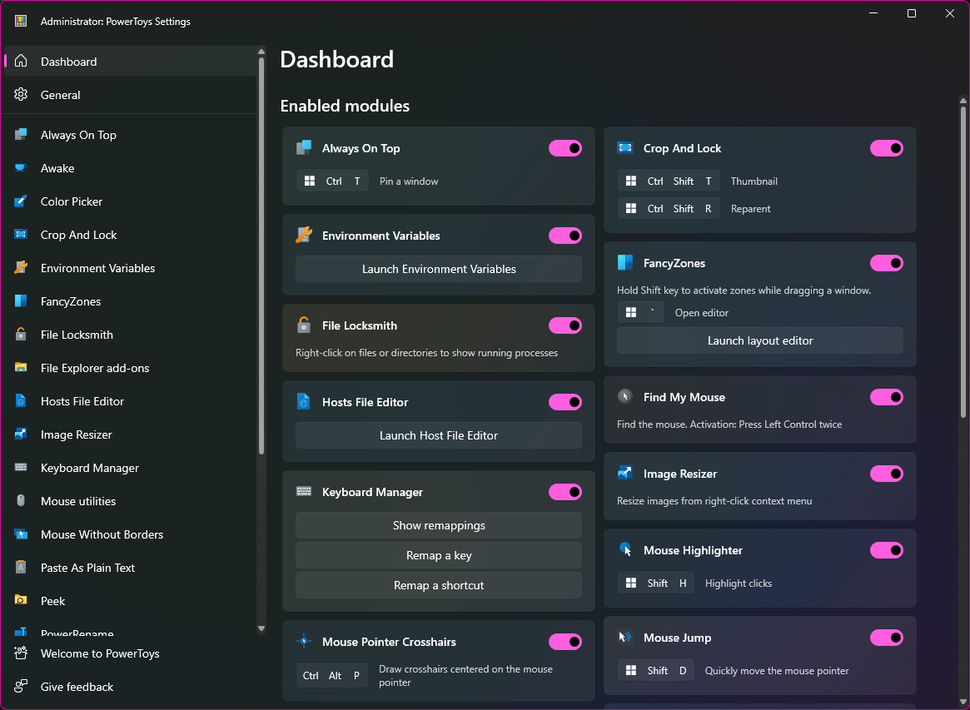Click the Keyboard Manager icon in sidebar
Image resolution: width=970 pixels, height=710 pixels.
tap(22, 467)
